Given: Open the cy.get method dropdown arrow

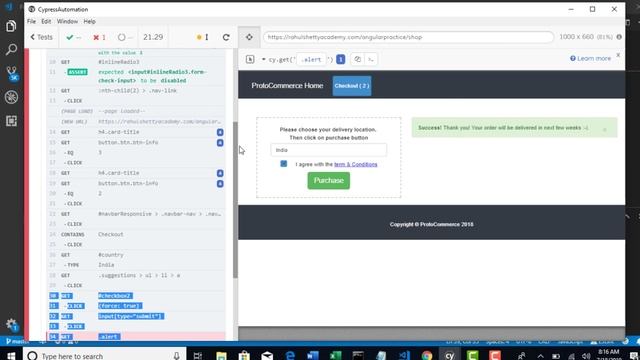Looking at the screenshot, I should tap(264, 59).
